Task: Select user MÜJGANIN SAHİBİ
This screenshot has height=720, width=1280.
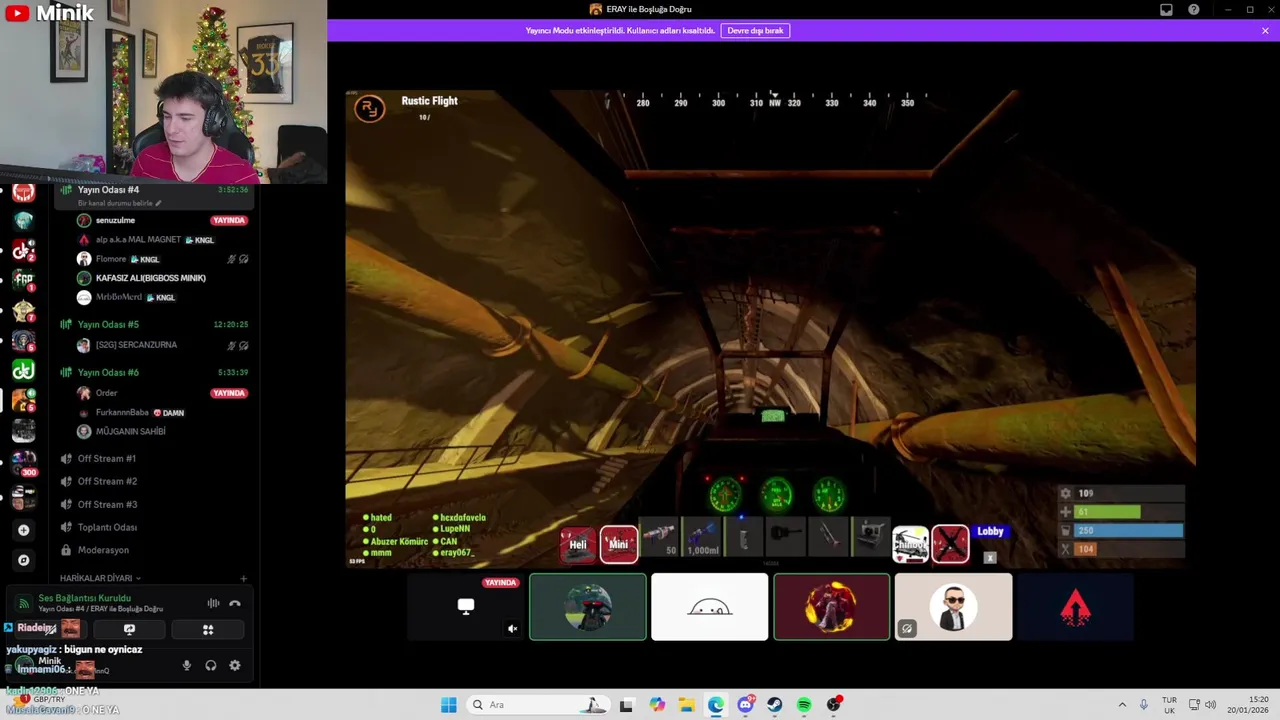Action: [130, 432]
